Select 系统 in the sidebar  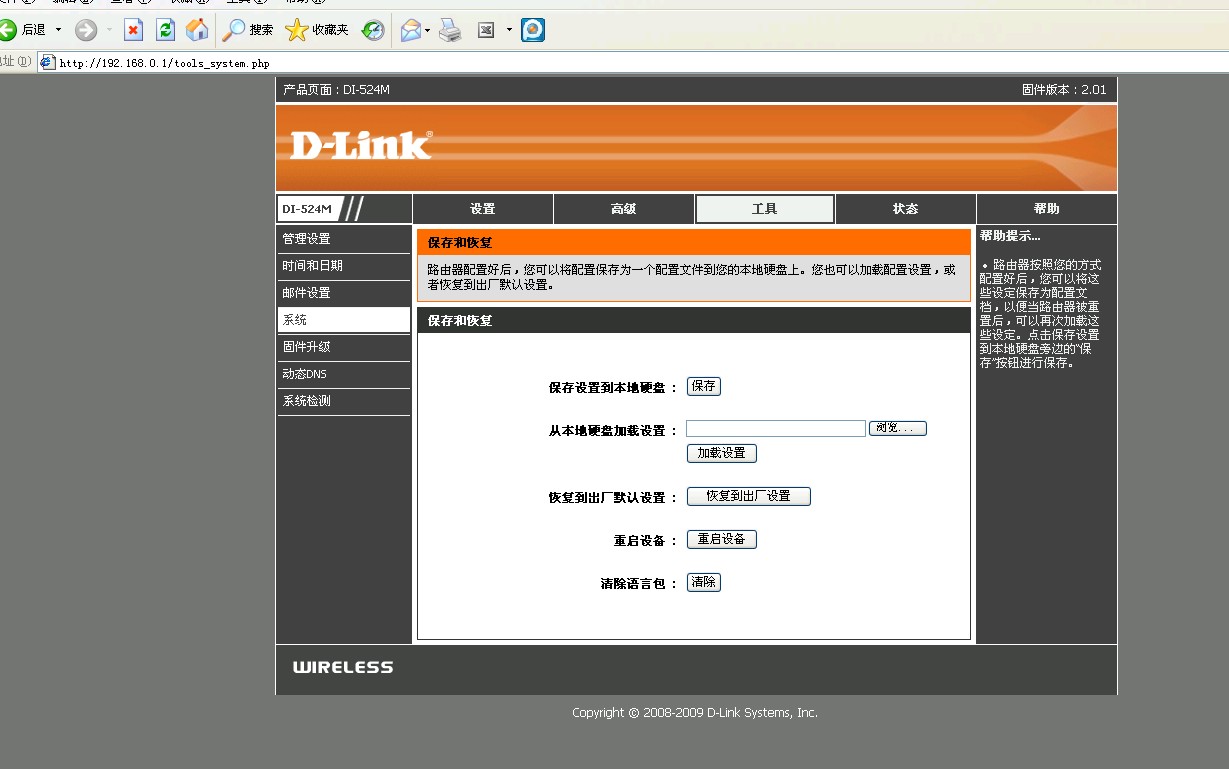tap(344, 320)
